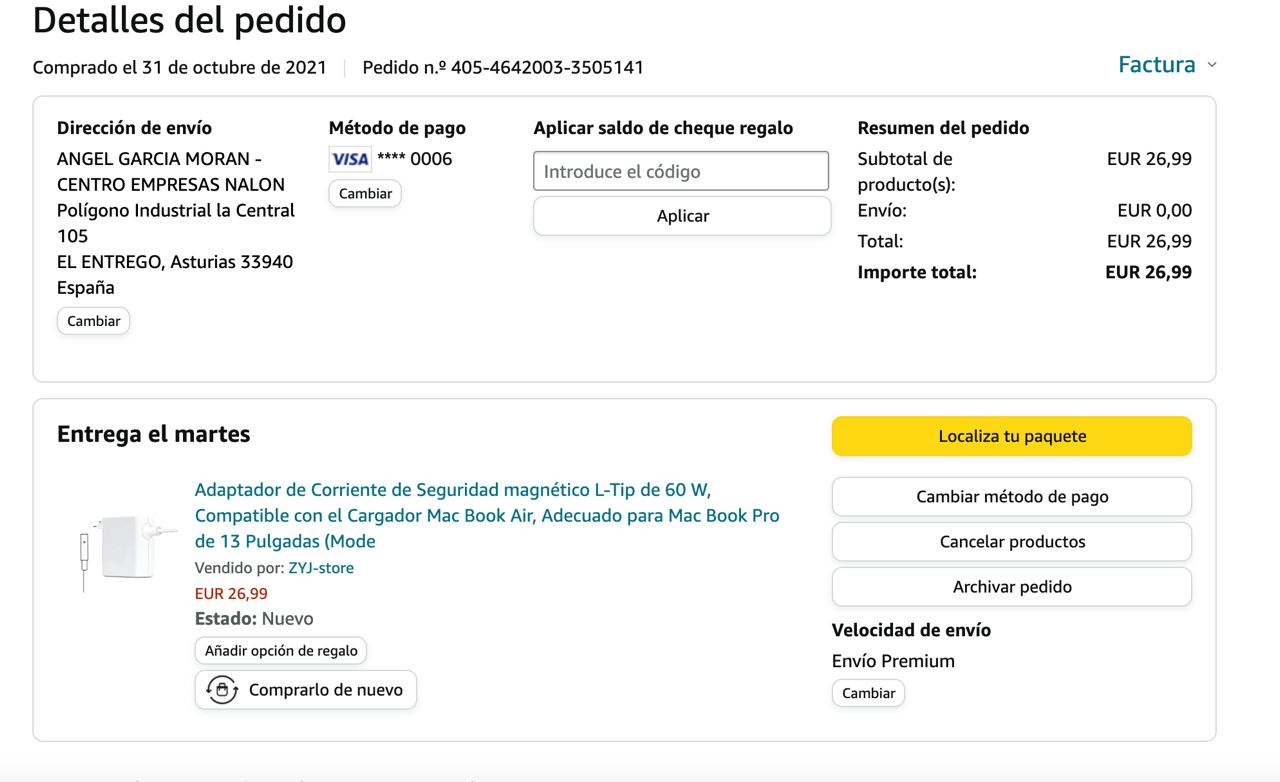Choose 'Cancelar productos'
1280x782 pixels.
tap(1011, 542)
